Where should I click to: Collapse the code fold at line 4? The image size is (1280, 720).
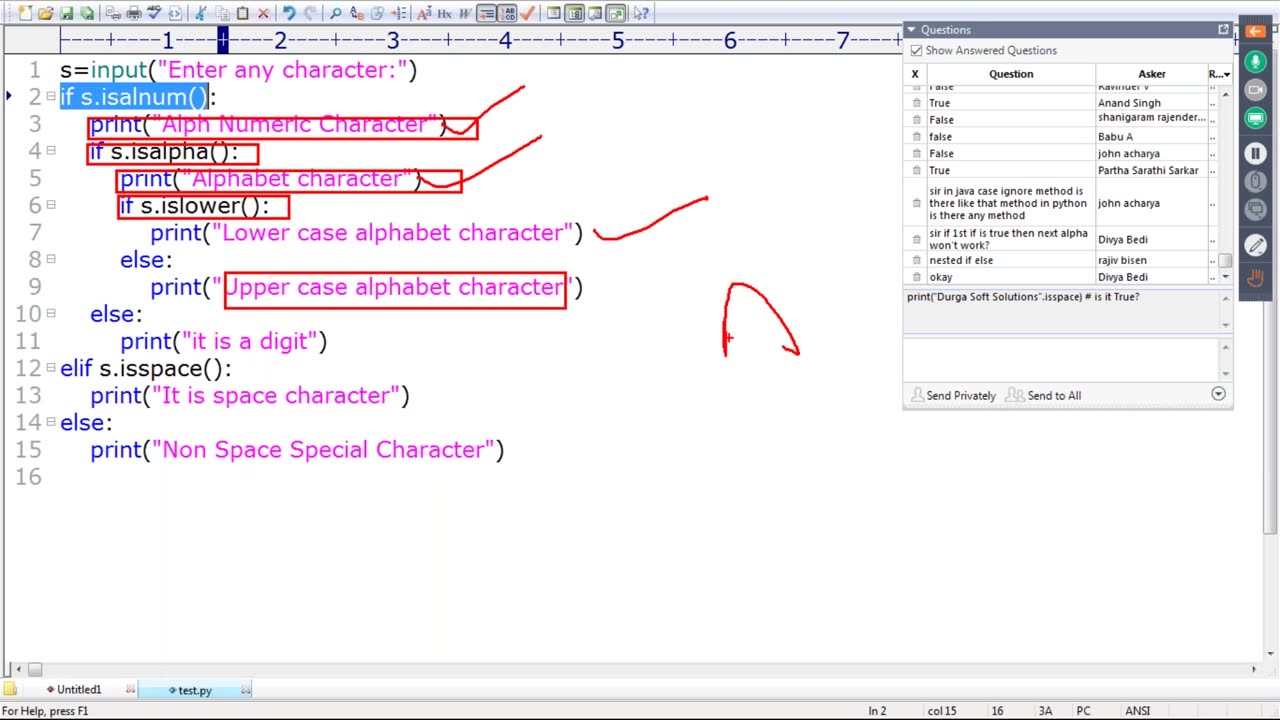[51, 150]
